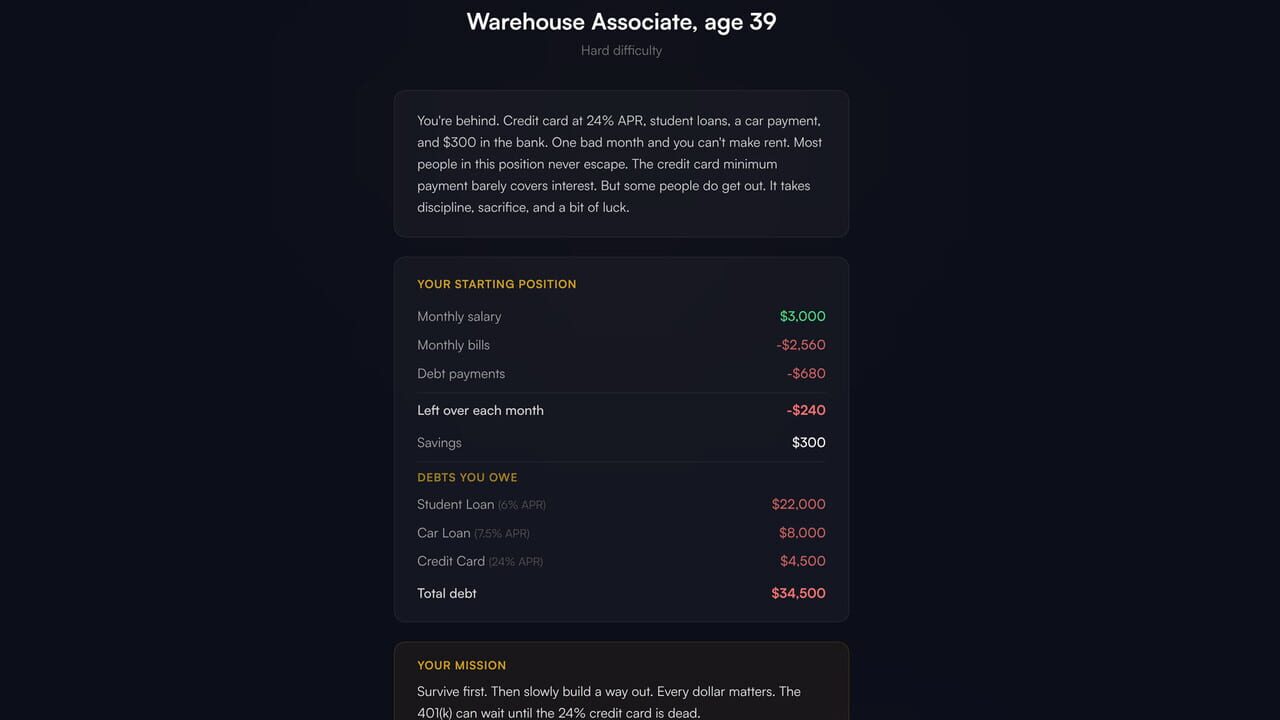Click the $22,000 student loan balance
Screen dimensions: 1280x720
tap(798, 504)
